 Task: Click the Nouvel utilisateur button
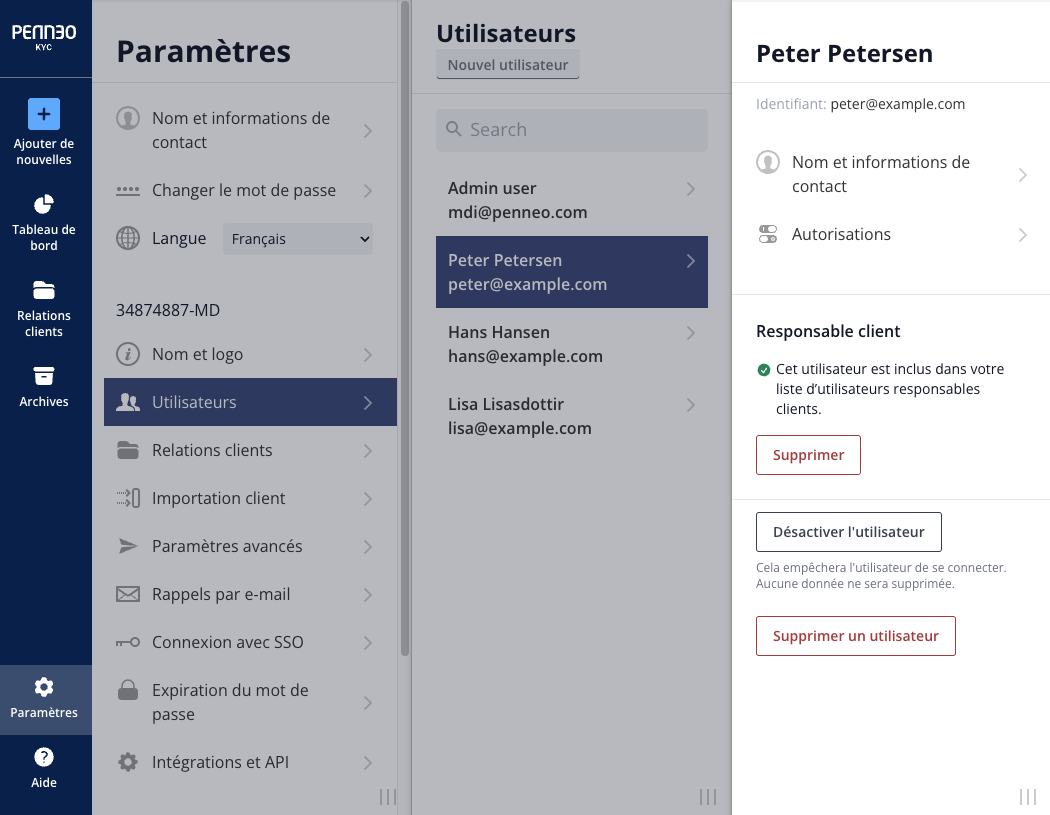(x=508, y=65)
